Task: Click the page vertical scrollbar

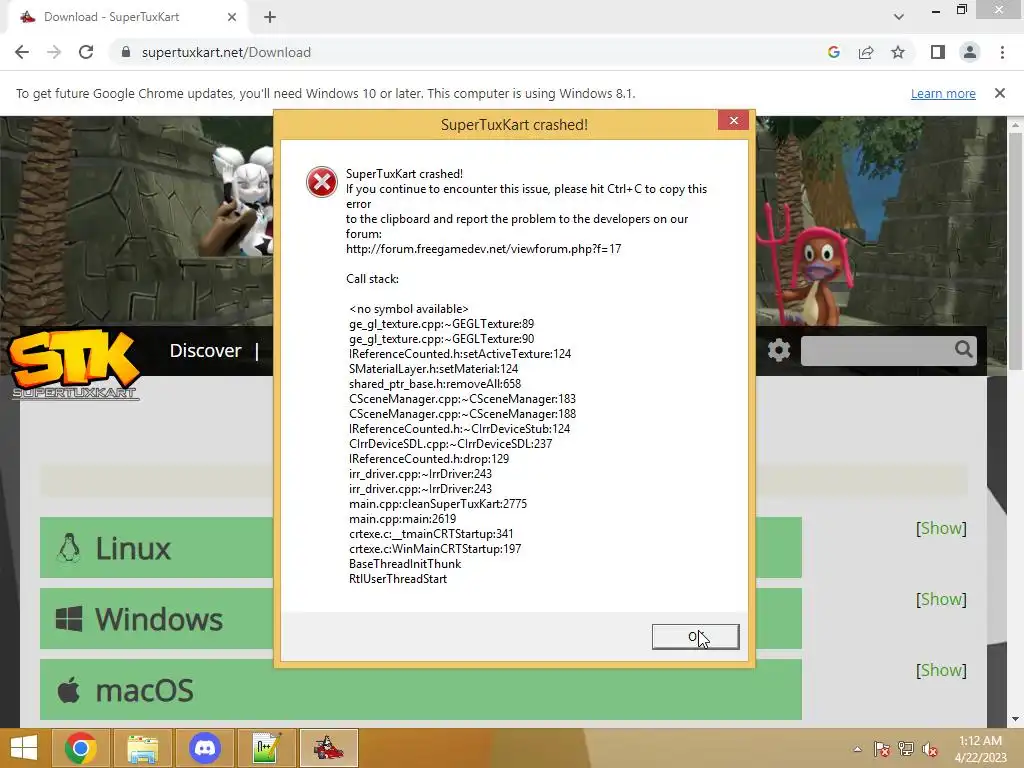Action: [1015, 251]
